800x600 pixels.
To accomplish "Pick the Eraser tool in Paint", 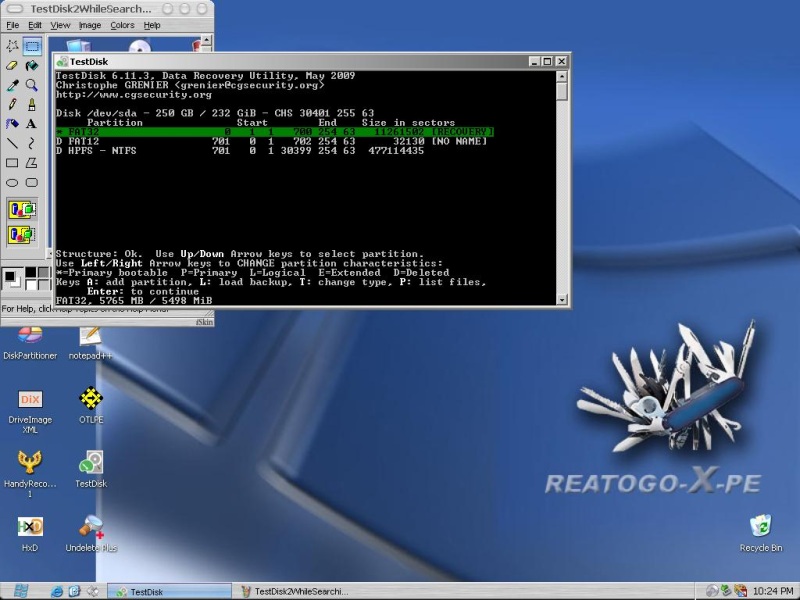I will click(x=12, y=66).
